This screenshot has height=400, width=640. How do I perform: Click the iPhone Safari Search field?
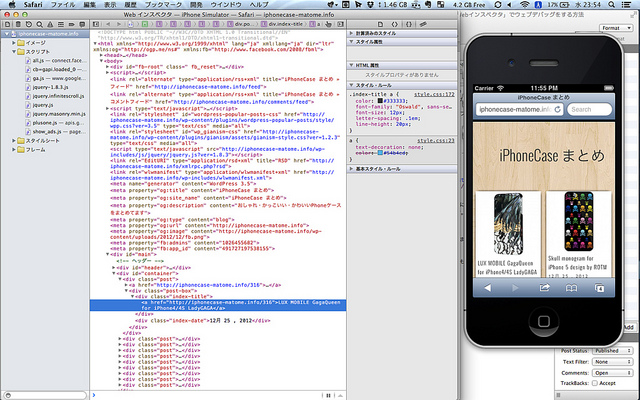589,109
